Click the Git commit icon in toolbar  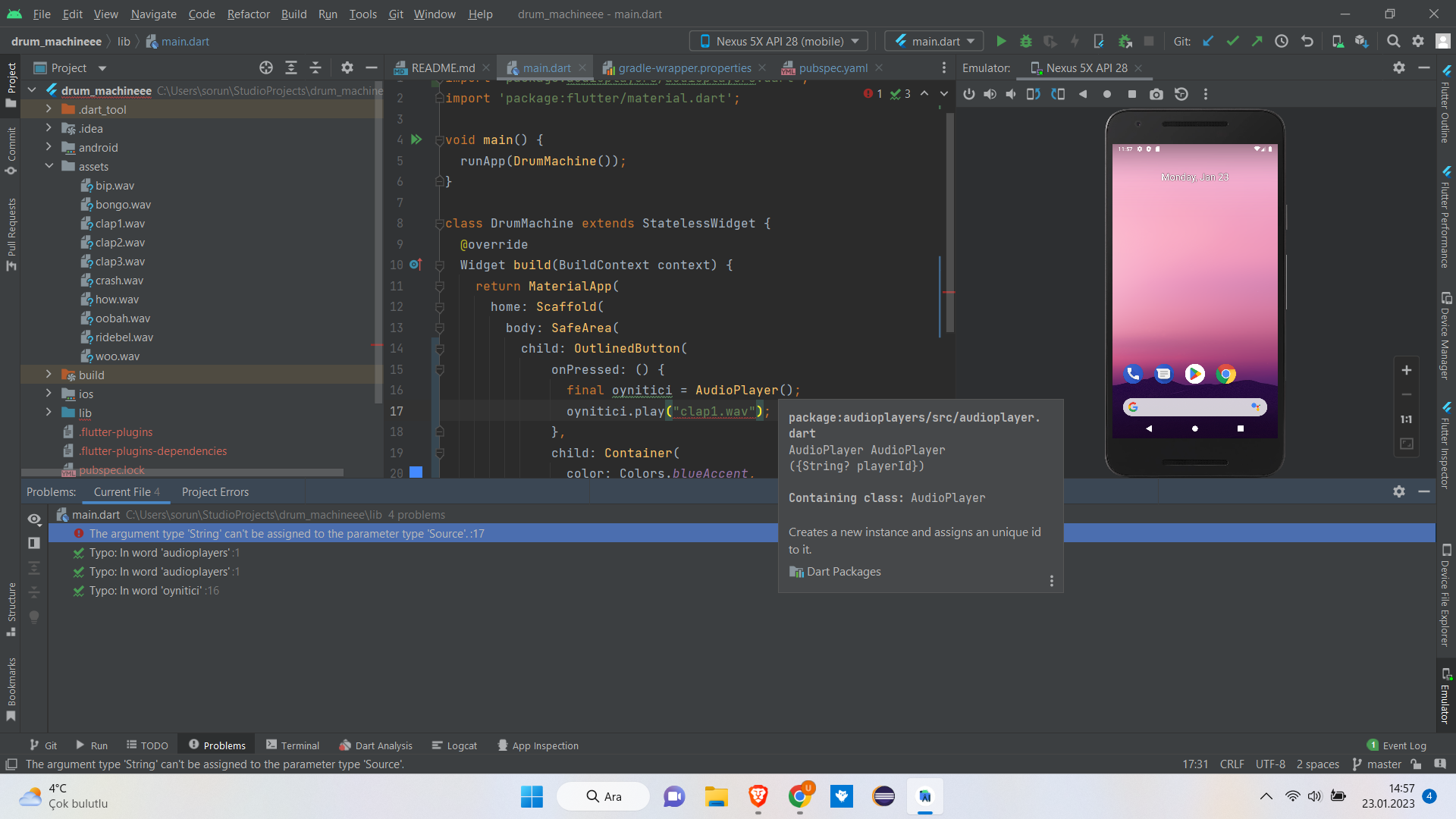[1231, 41]
